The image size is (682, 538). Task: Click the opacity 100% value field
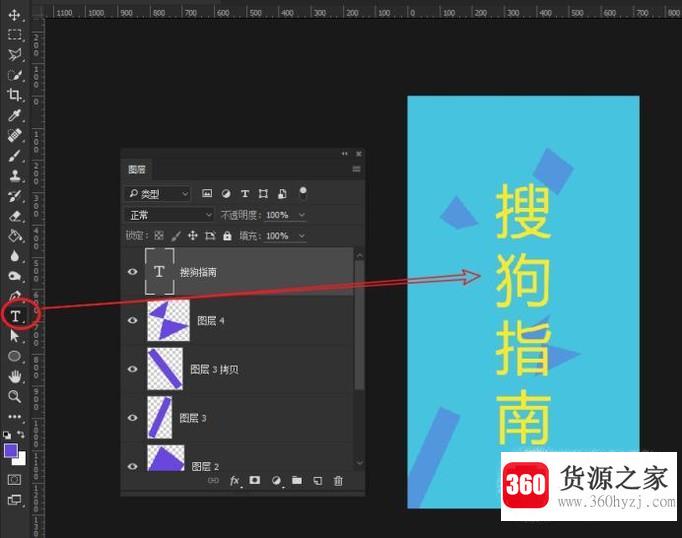[277, 215]
